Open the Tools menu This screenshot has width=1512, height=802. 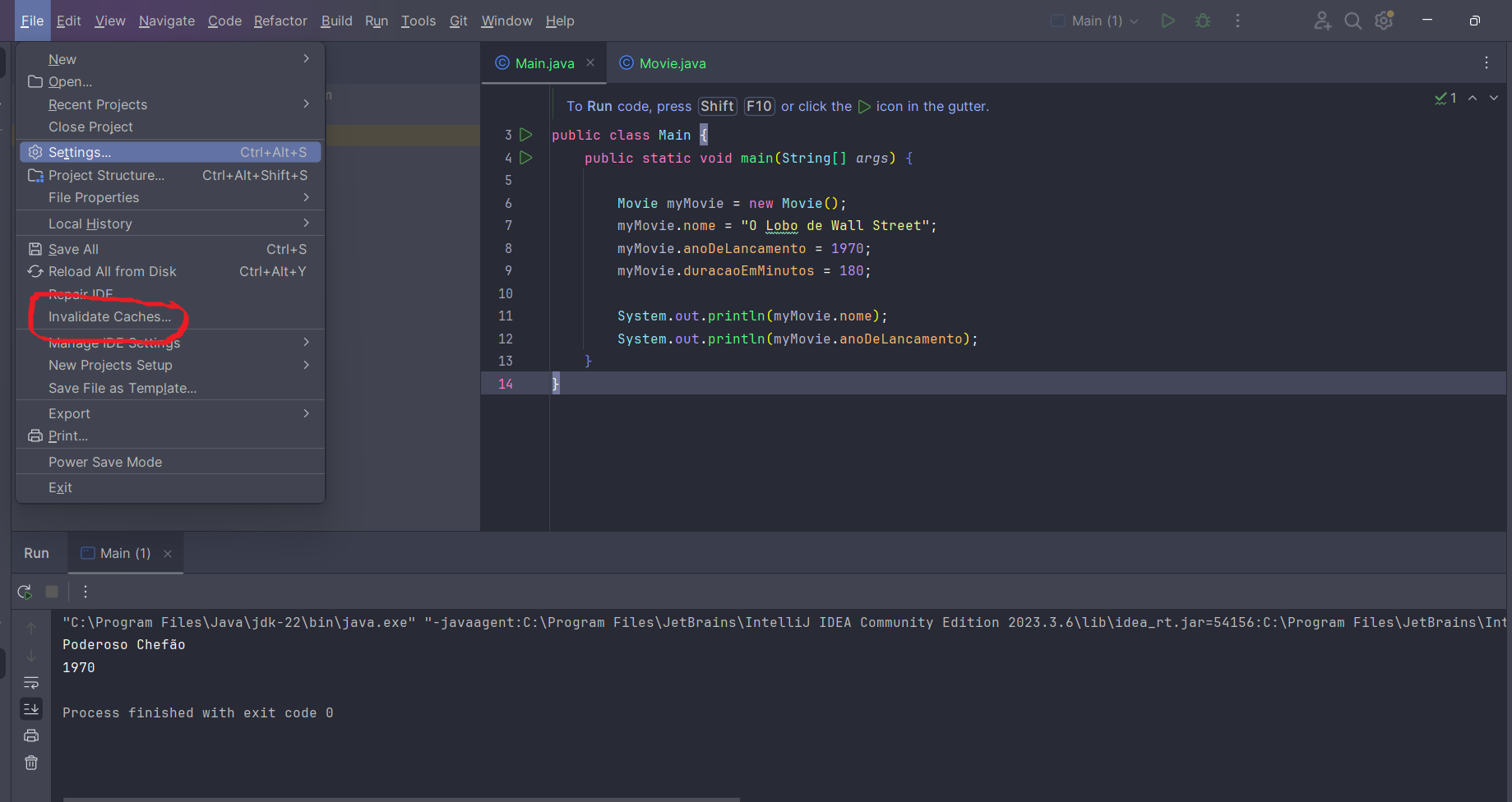tap(418, 21)
